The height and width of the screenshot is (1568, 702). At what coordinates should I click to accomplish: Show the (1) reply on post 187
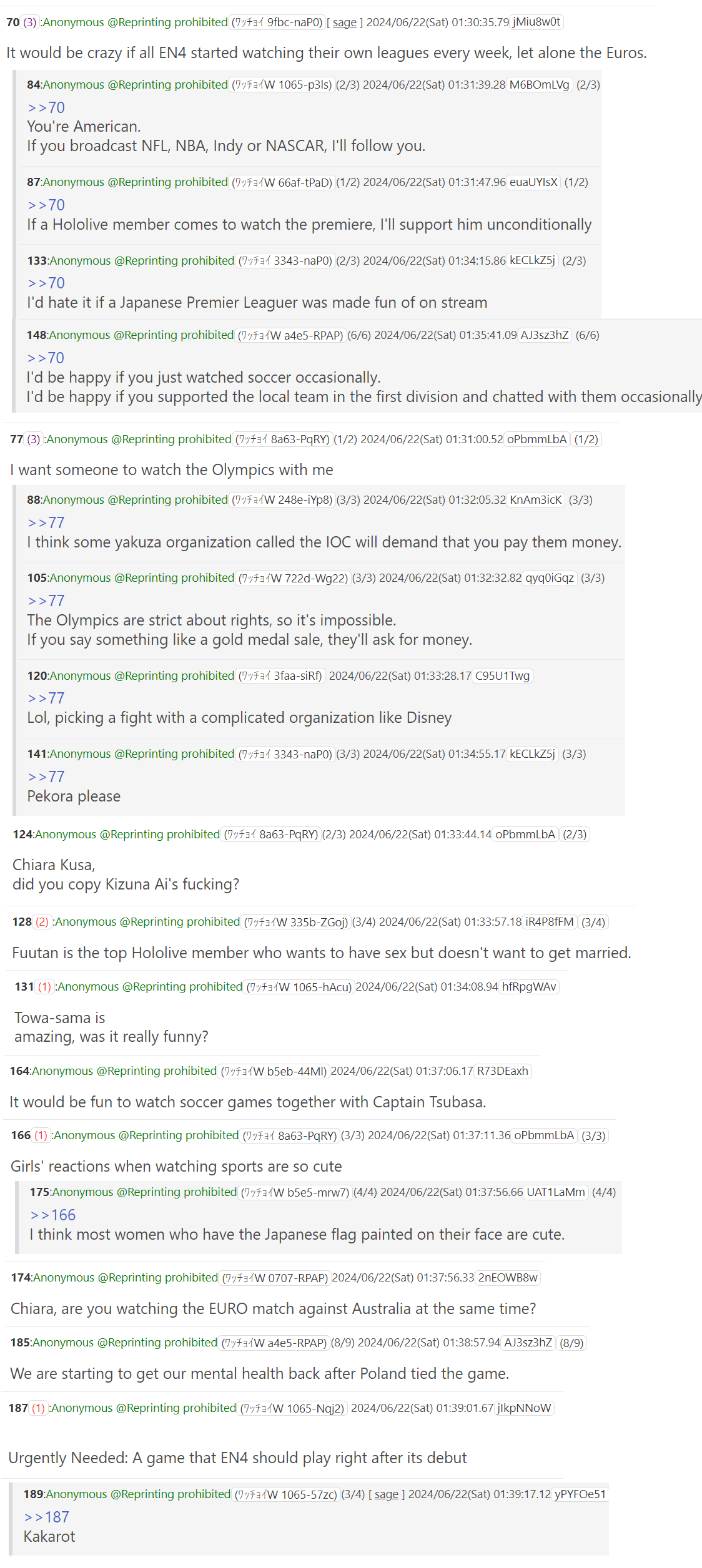click(39, 1408)
